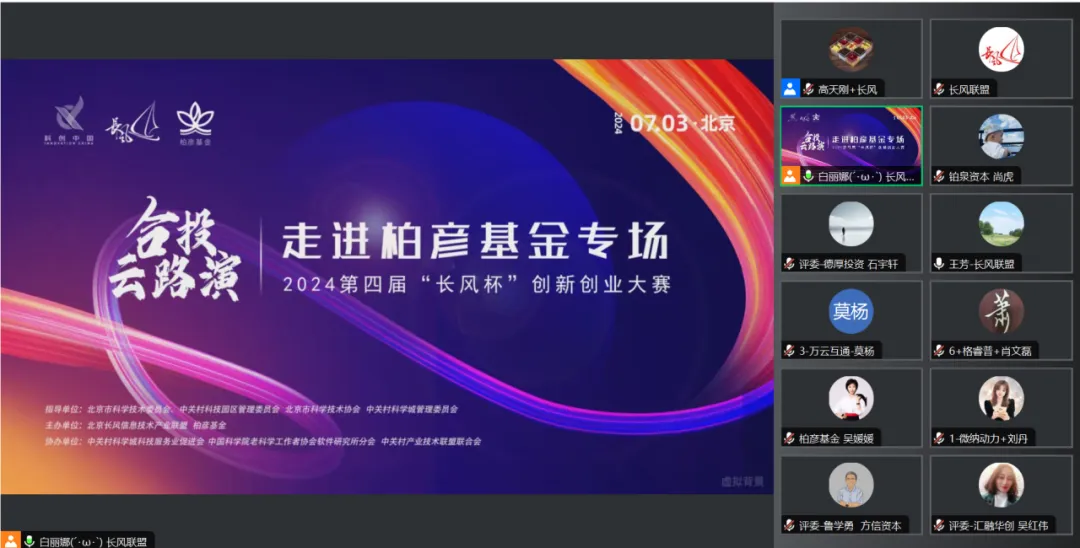Click the 指导单位 line on the slide

point(251,409)
